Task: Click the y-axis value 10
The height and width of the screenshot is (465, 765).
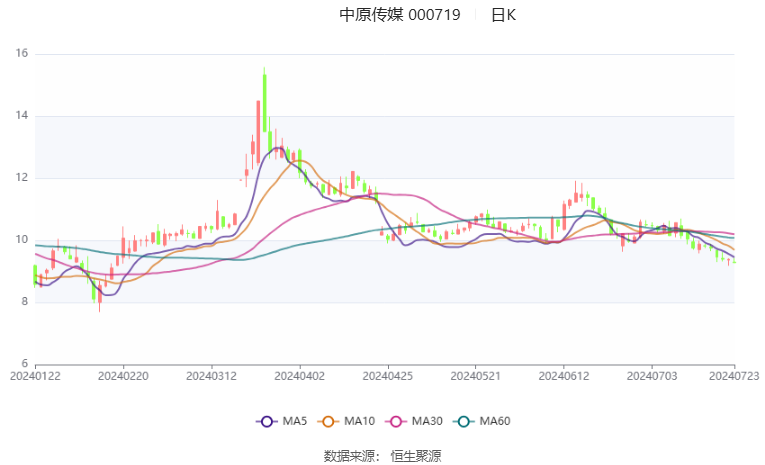Action: (x=22, y=240)
